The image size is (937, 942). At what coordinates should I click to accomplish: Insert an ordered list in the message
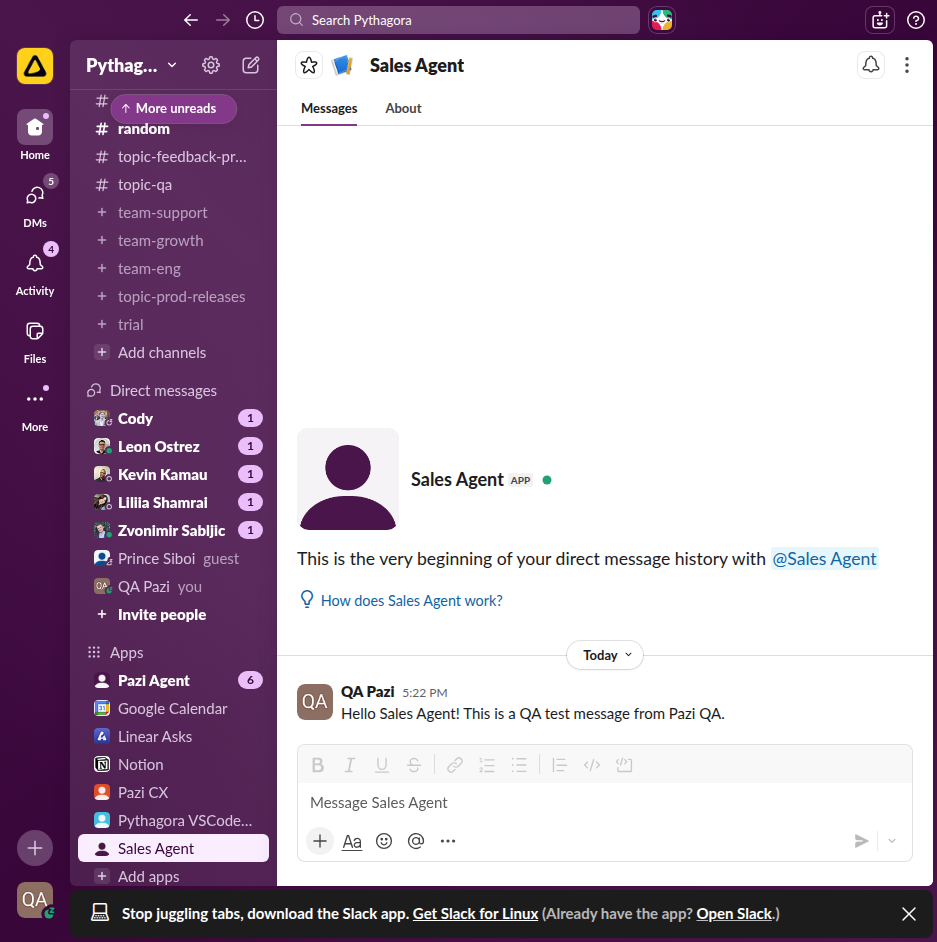[487, 764]
